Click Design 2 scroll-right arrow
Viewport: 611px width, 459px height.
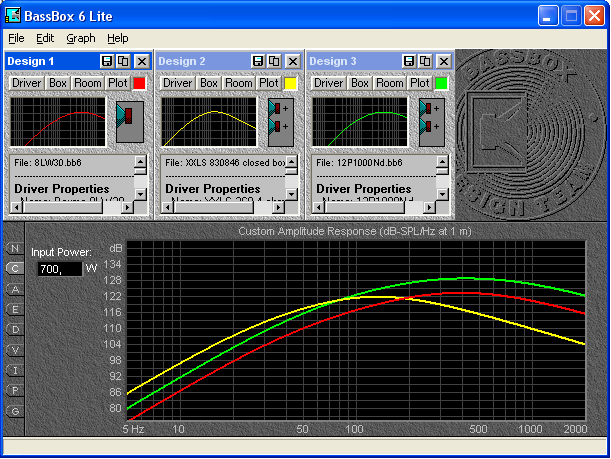[278, 208]
